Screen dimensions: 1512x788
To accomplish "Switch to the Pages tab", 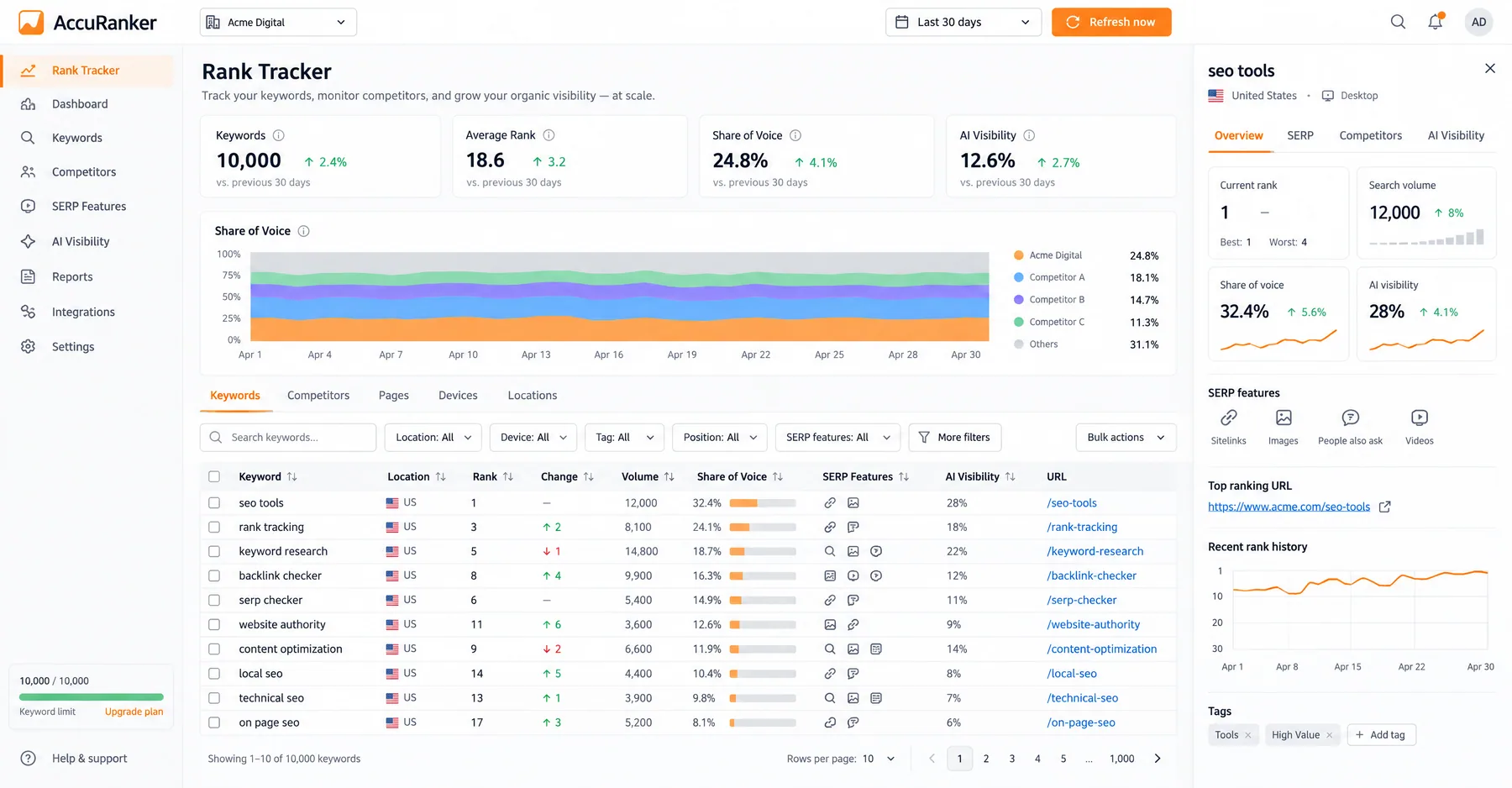I will point(394,396).
